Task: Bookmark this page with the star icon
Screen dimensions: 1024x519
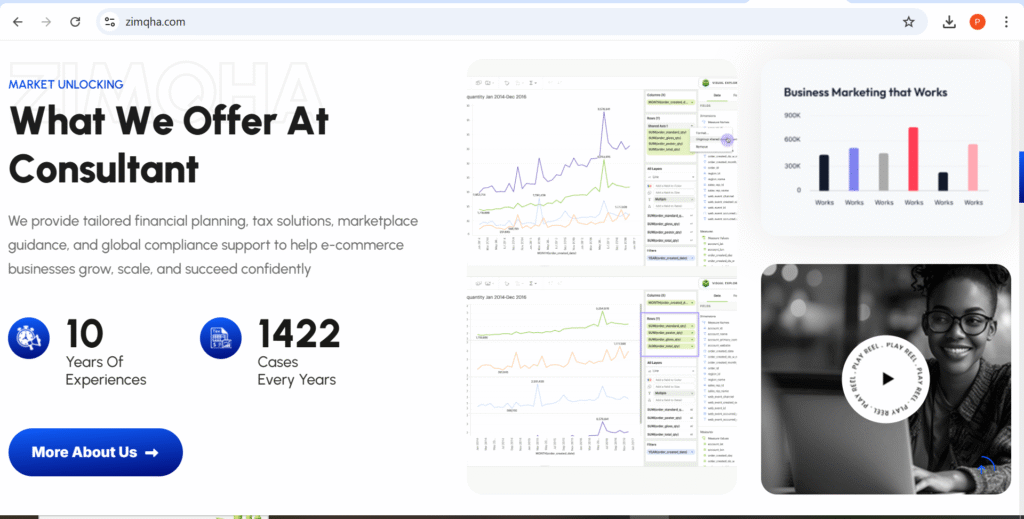Action: pos(908,21)
